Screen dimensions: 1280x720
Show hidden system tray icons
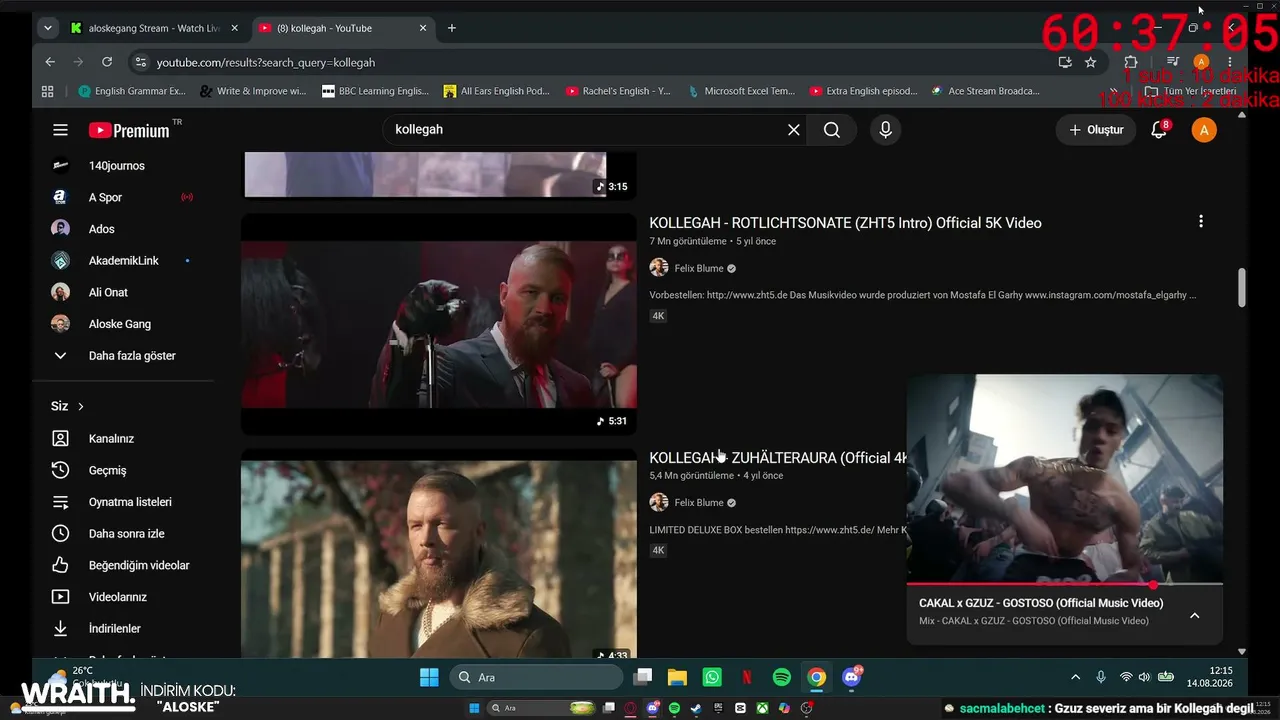point(1076,677)
